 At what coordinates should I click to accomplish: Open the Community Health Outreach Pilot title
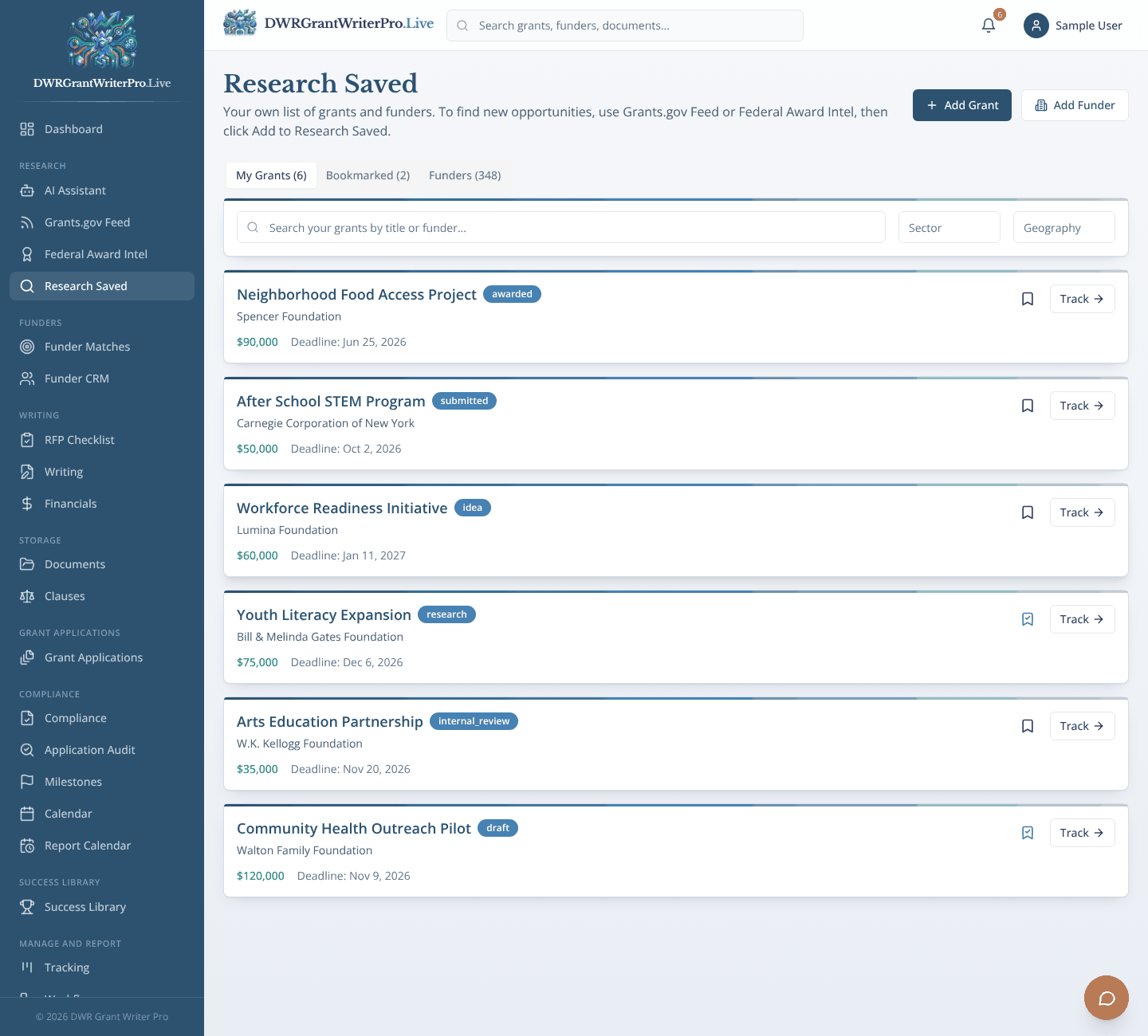[354, 829]
